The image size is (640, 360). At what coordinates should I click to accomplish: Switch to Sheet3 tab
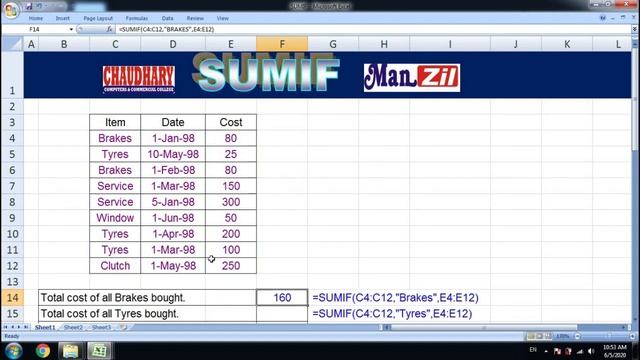point(101,327)
